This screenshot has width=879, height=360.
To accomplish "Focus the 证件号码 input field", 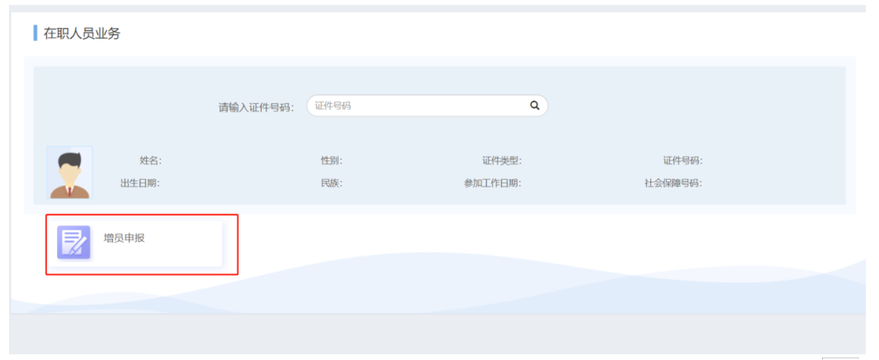I will 427,105.
